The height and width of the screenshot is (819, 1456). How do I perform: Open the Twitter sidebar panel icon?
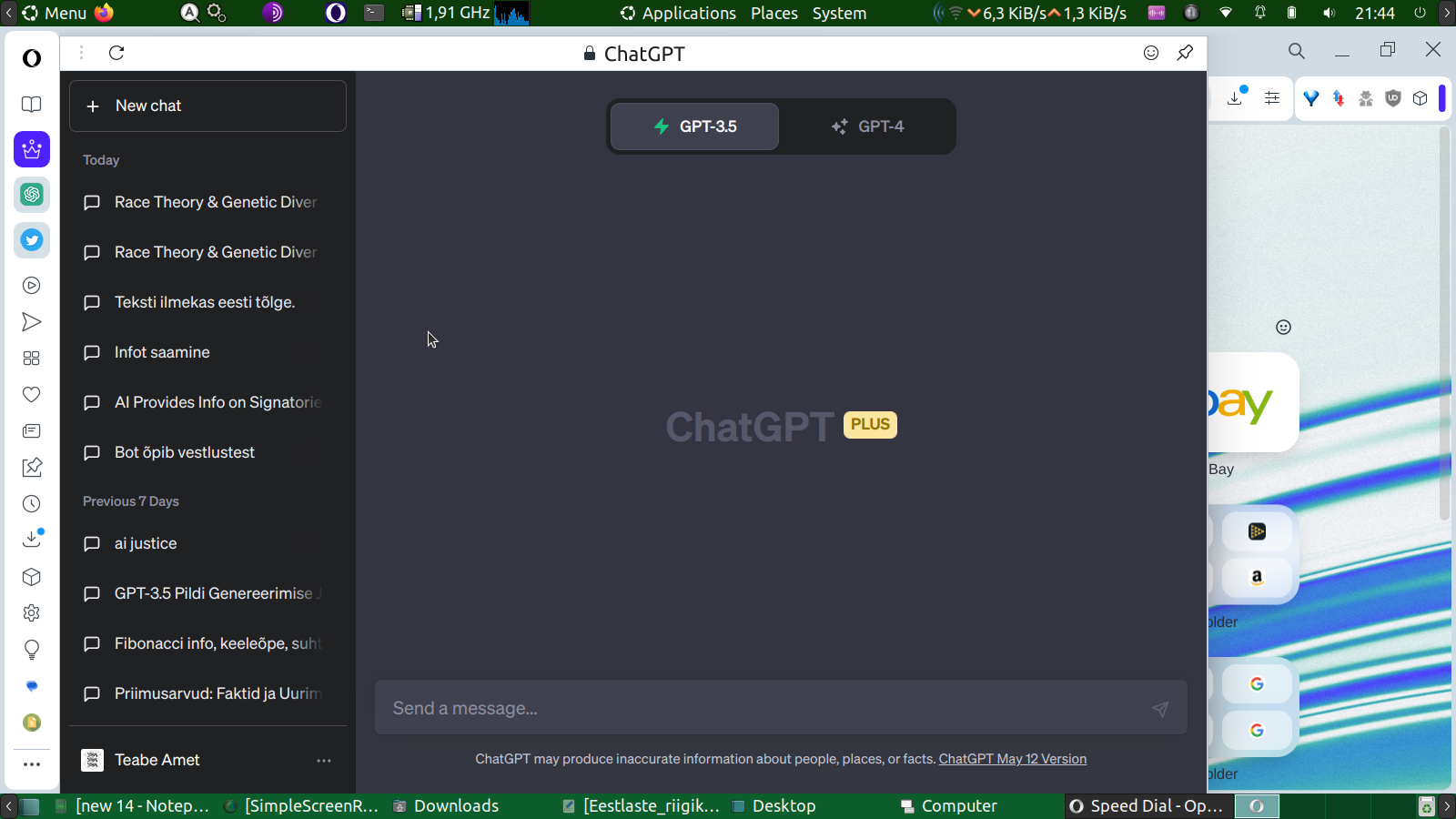tap(32, 240)
